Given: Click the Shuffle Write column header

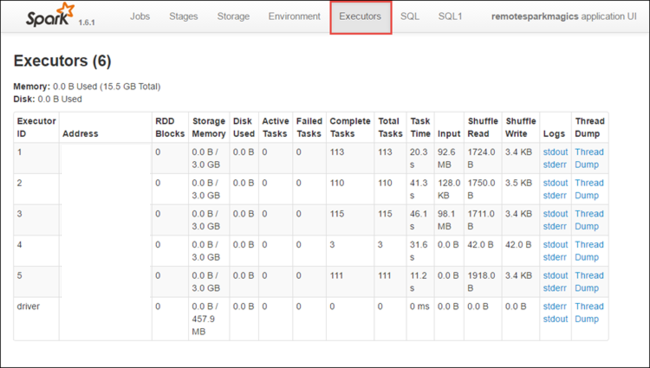Looking at the screenshot, I should pos(521,127).
